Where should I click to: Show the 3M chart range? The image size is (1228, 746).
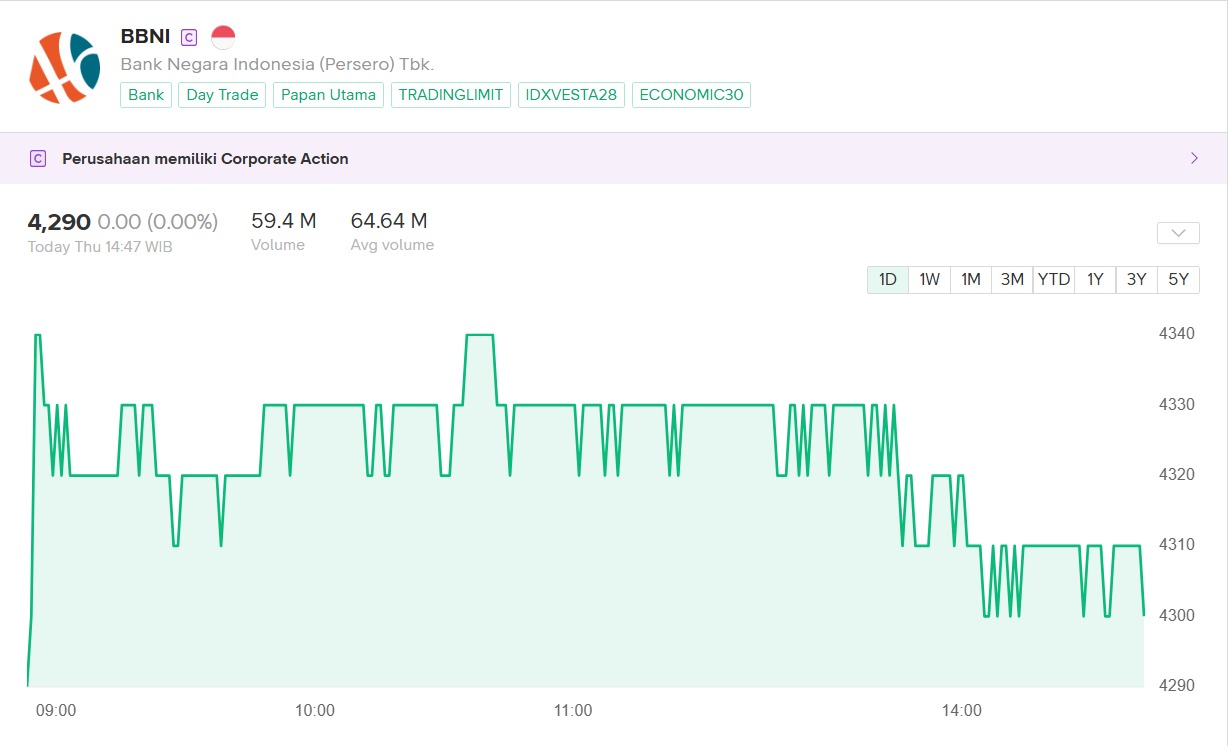pyautogui.click(x=1012, y=279)
